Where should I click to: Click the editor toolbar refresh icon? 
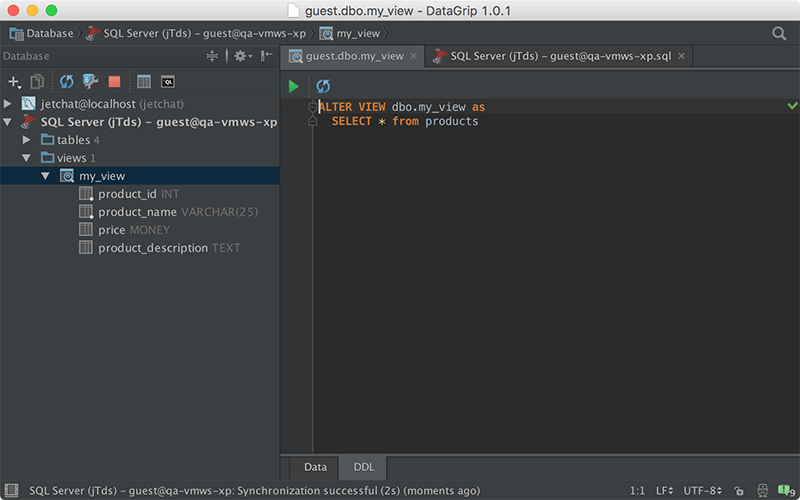323,86
